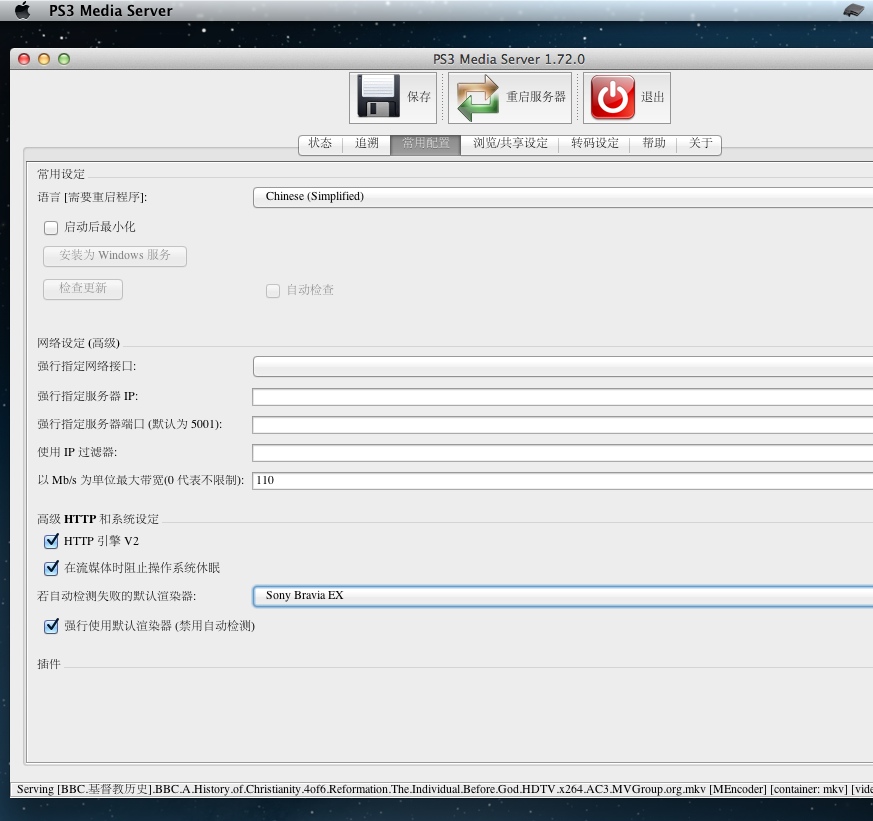This screenshot has width=873, height=821.
Task: Switch to the 追溯 tab
Action: tap(367, 144)
